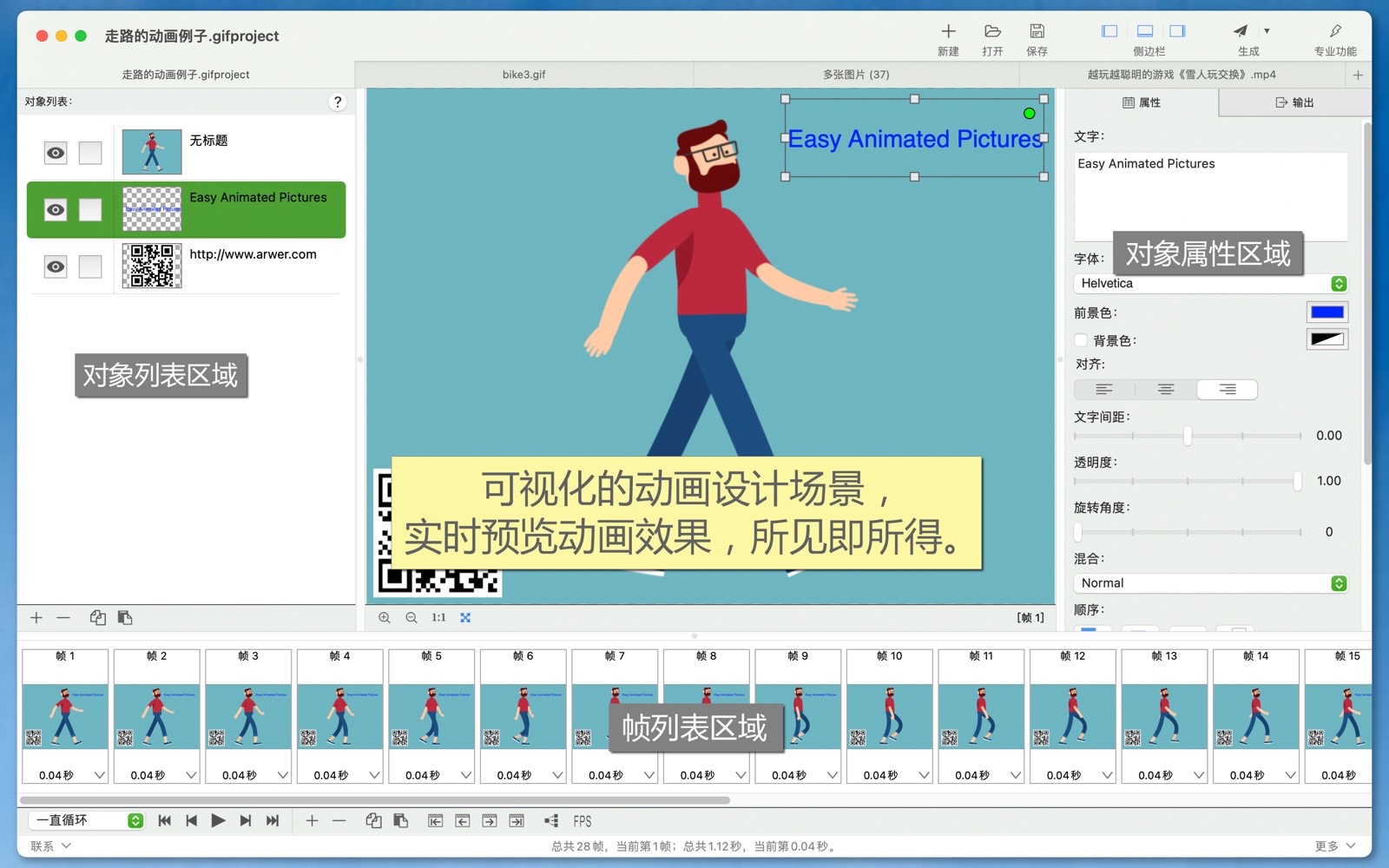The image size is (1389, 868).
Task: Hide the 无标题 object with eye icon
Action: pos(56,154)
